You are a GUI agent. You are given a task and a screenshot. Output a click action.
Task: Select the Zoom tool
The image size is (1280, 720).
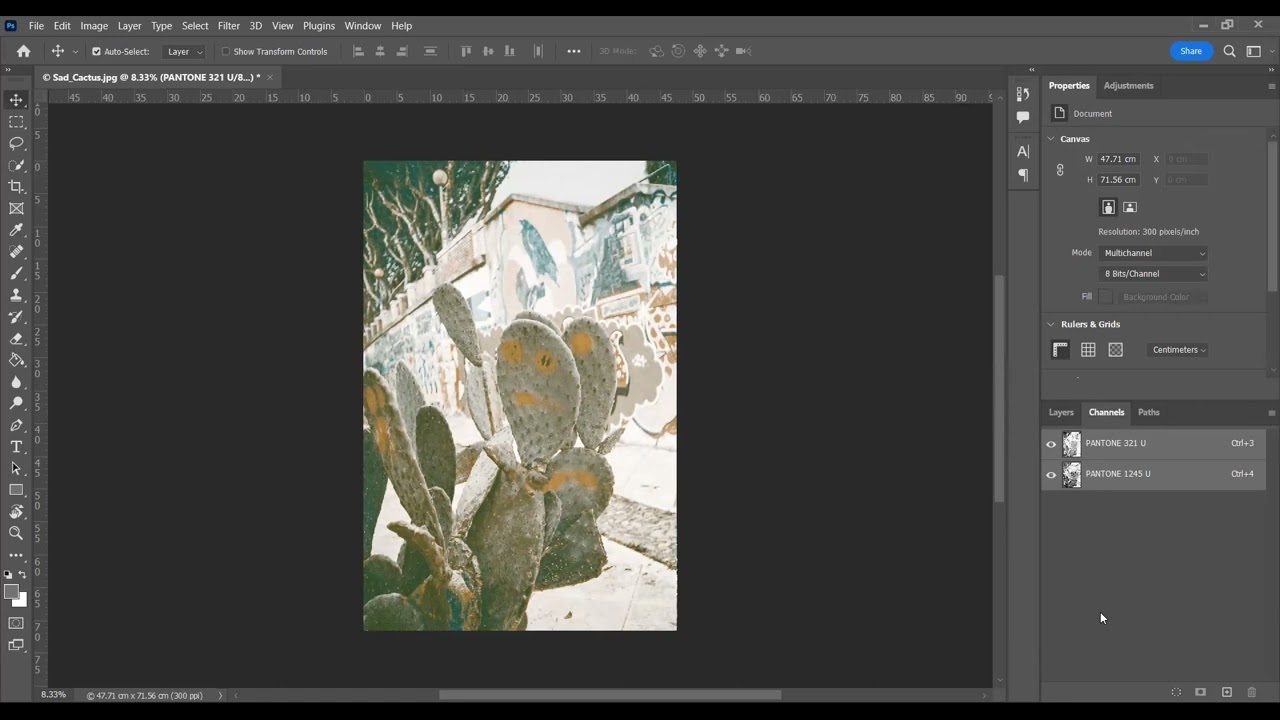16,533
